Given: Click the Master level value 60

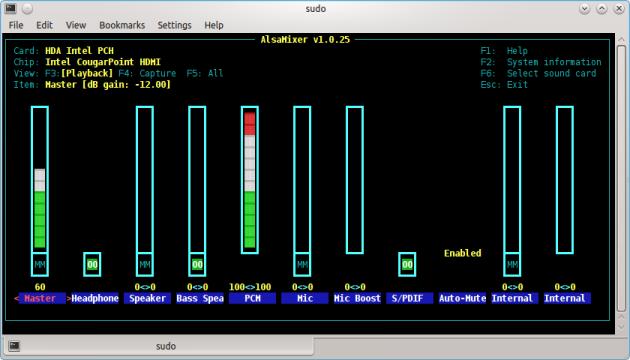Looking at the screenshot, I should coord(40,287).
